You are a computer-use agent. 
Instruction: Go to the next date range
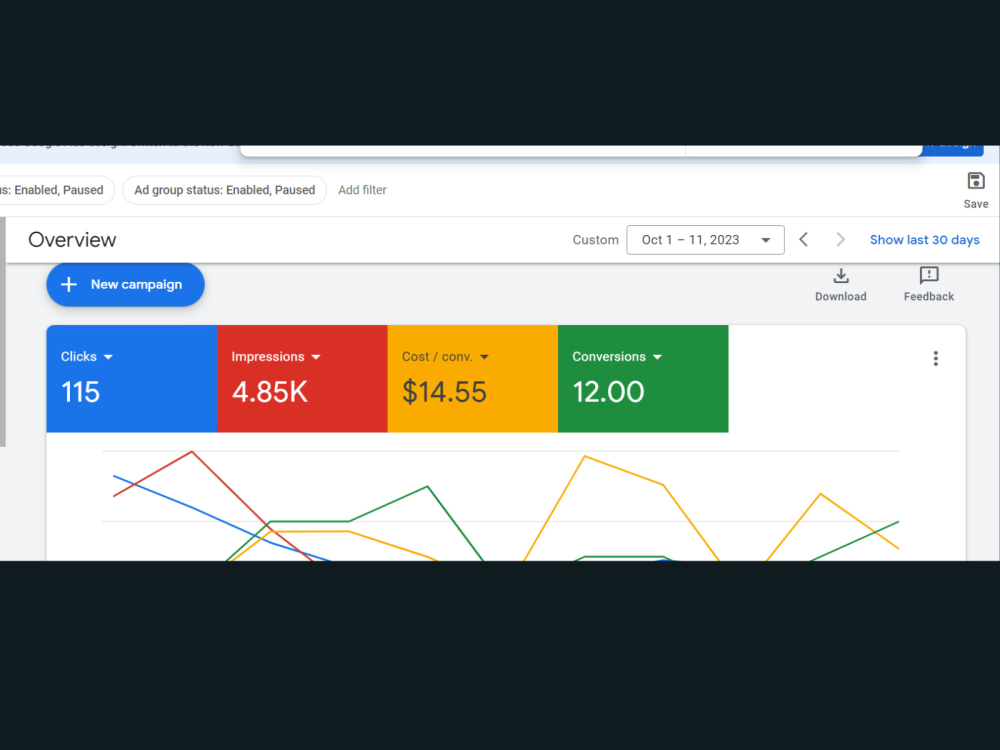[x=840, y=240]
